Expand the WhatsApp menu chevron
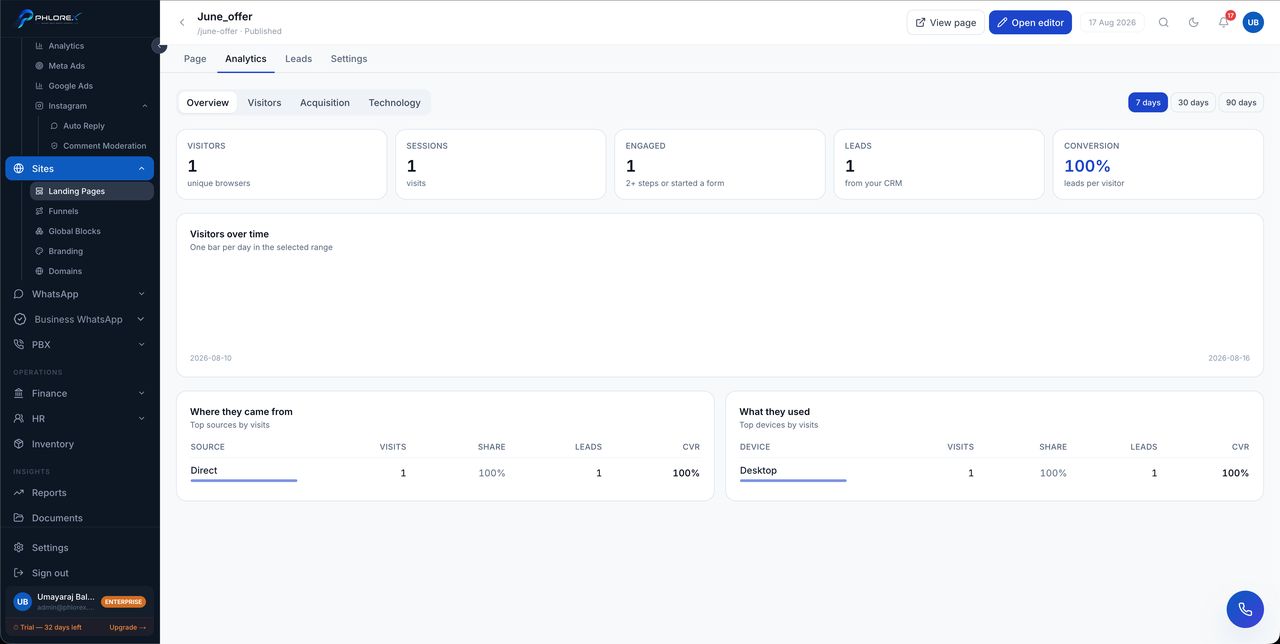1280x644 pixels. click(x=141, y=294)
